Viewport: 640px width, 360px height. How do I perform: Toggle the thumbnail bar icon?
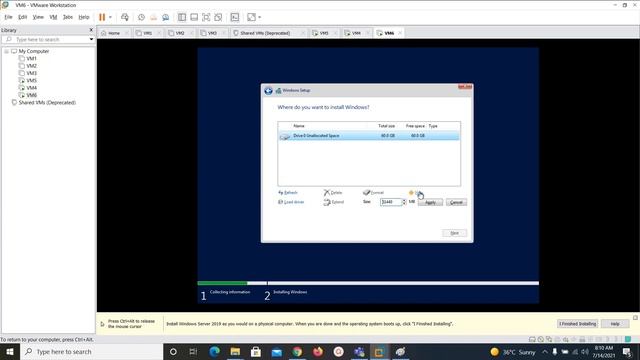pyautogui.click(x=194, y=17)
